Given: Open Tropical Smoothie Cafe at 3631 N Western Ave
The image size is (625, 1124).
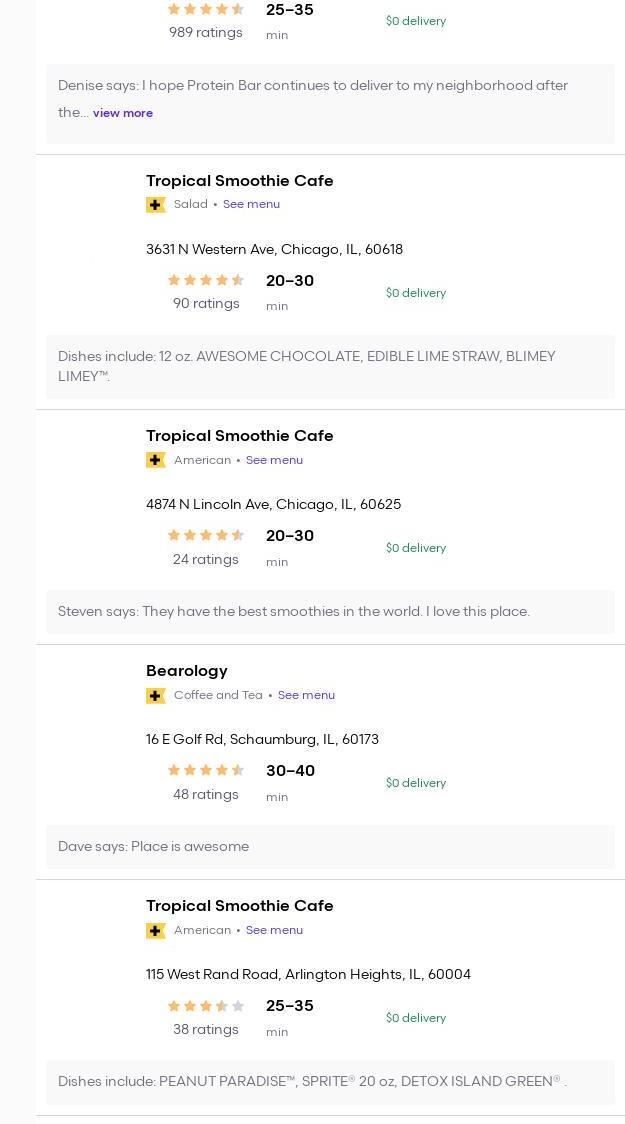Looking at the screenshot, I should 240,181.
